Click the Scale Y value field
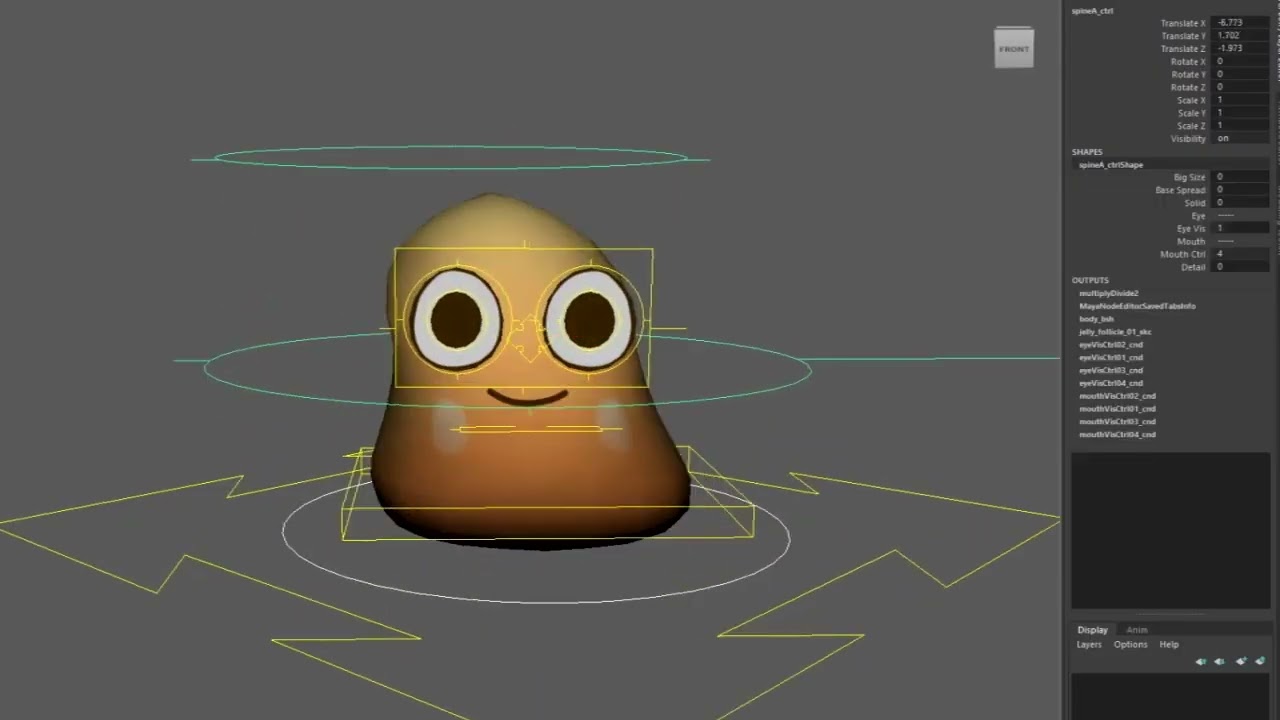Image resolution: width=1280 pixels, height=720 pixels. 1240,113
